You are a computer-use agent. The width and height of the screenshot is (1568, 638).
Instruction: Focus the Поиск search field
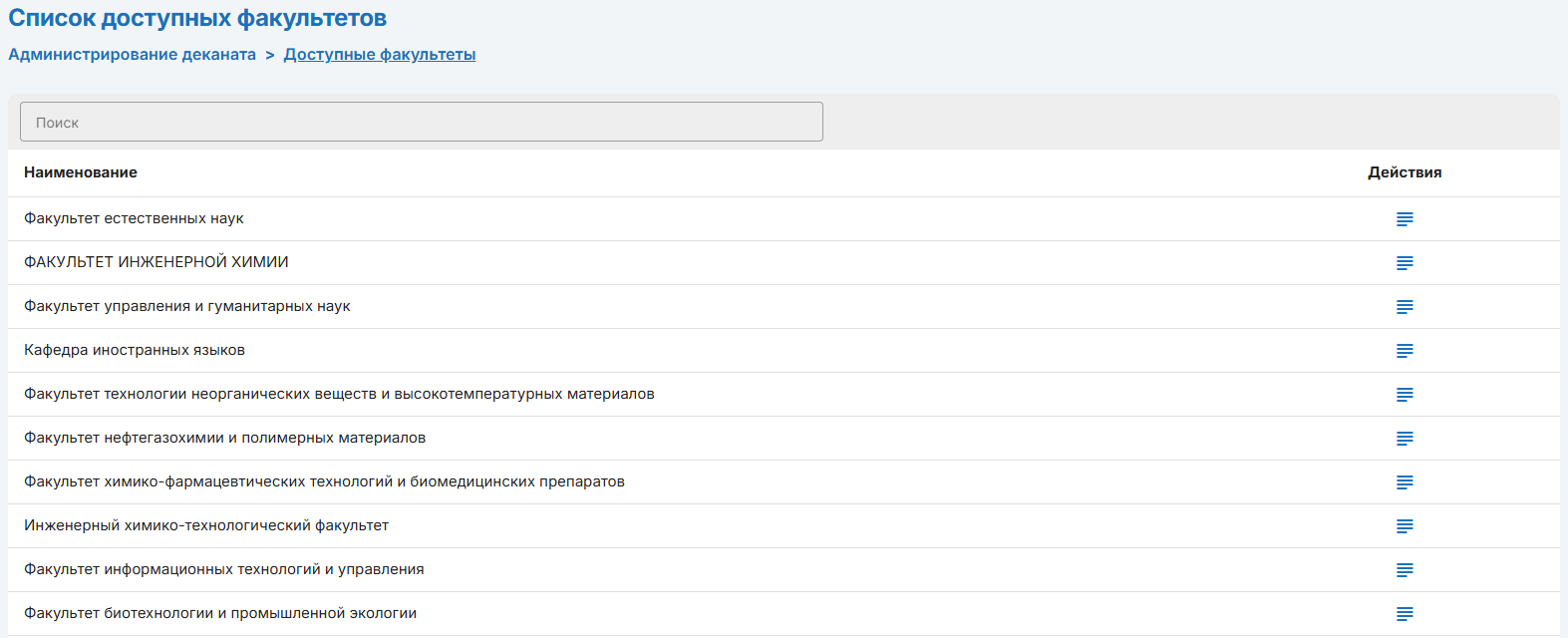421,122
